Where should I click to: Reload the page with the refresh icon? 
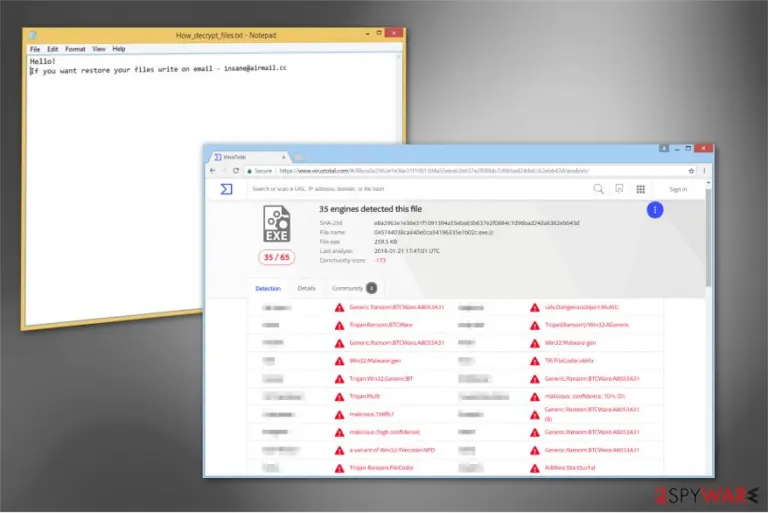pos(236,171)
